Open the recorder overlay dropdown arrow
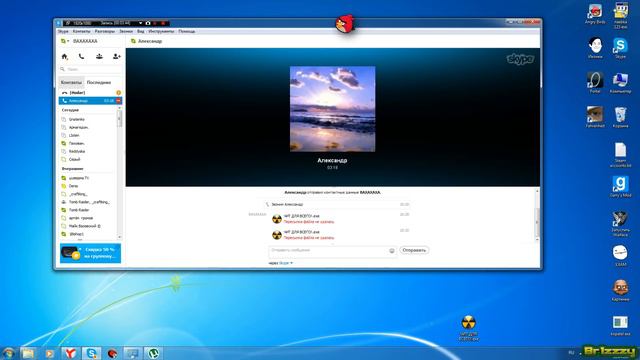Screen dimensions: 640x360 [x=140, y=23]
